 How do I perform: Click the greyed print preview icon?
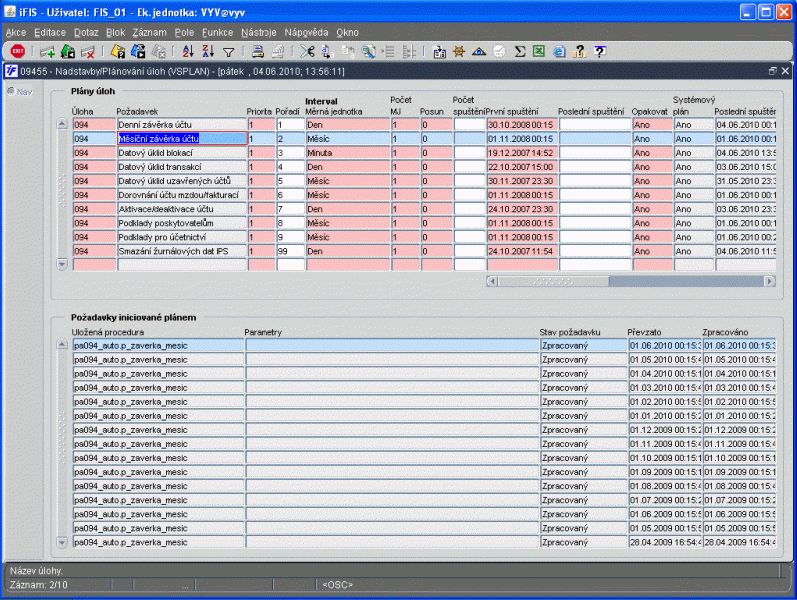(x=278, y=51)
